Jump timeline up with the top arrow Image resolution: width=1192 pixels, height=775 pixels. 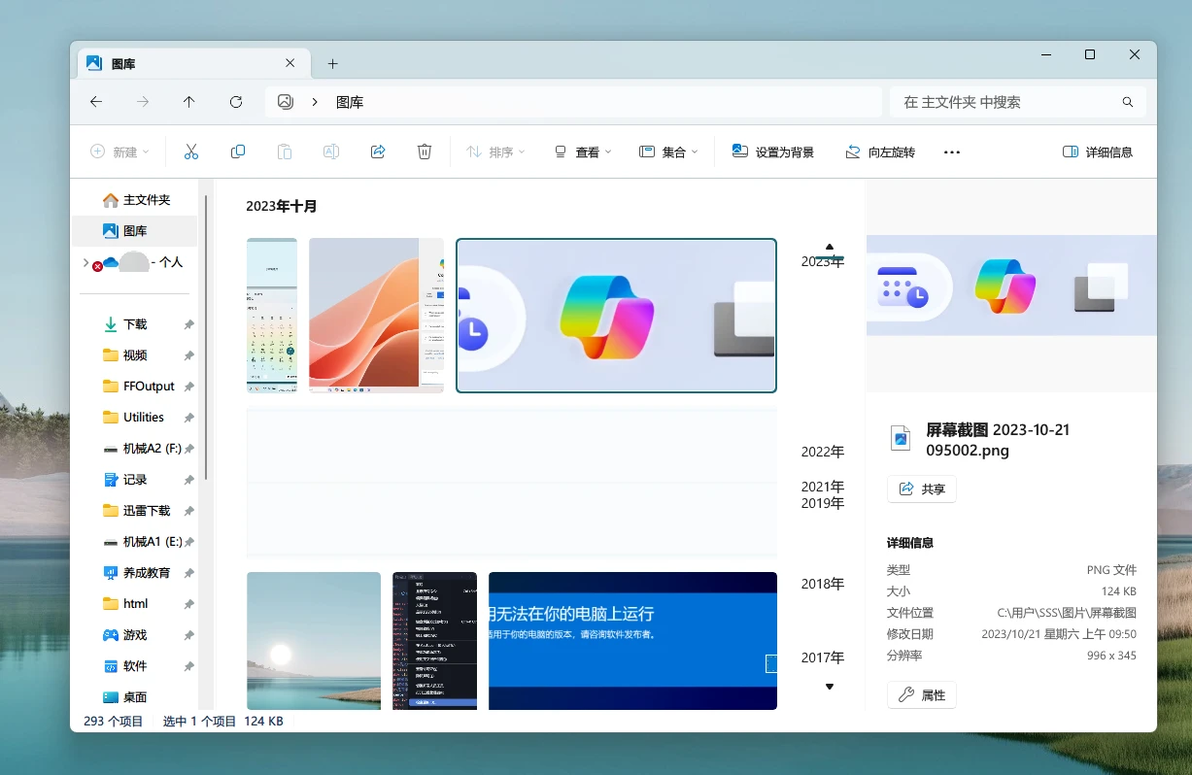[829, 246]
